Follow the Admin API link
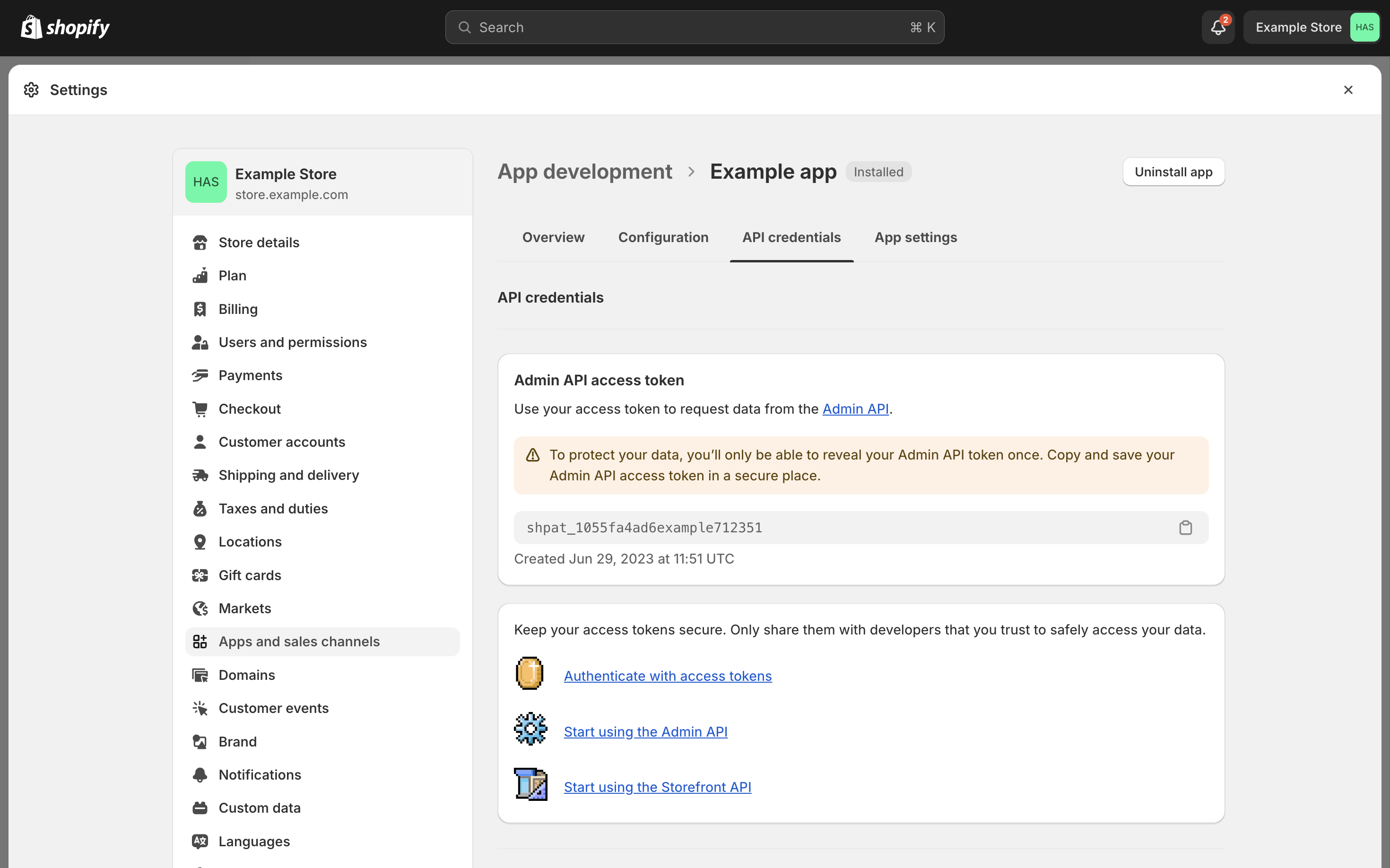1390x868 pixels. coord(855,409)
